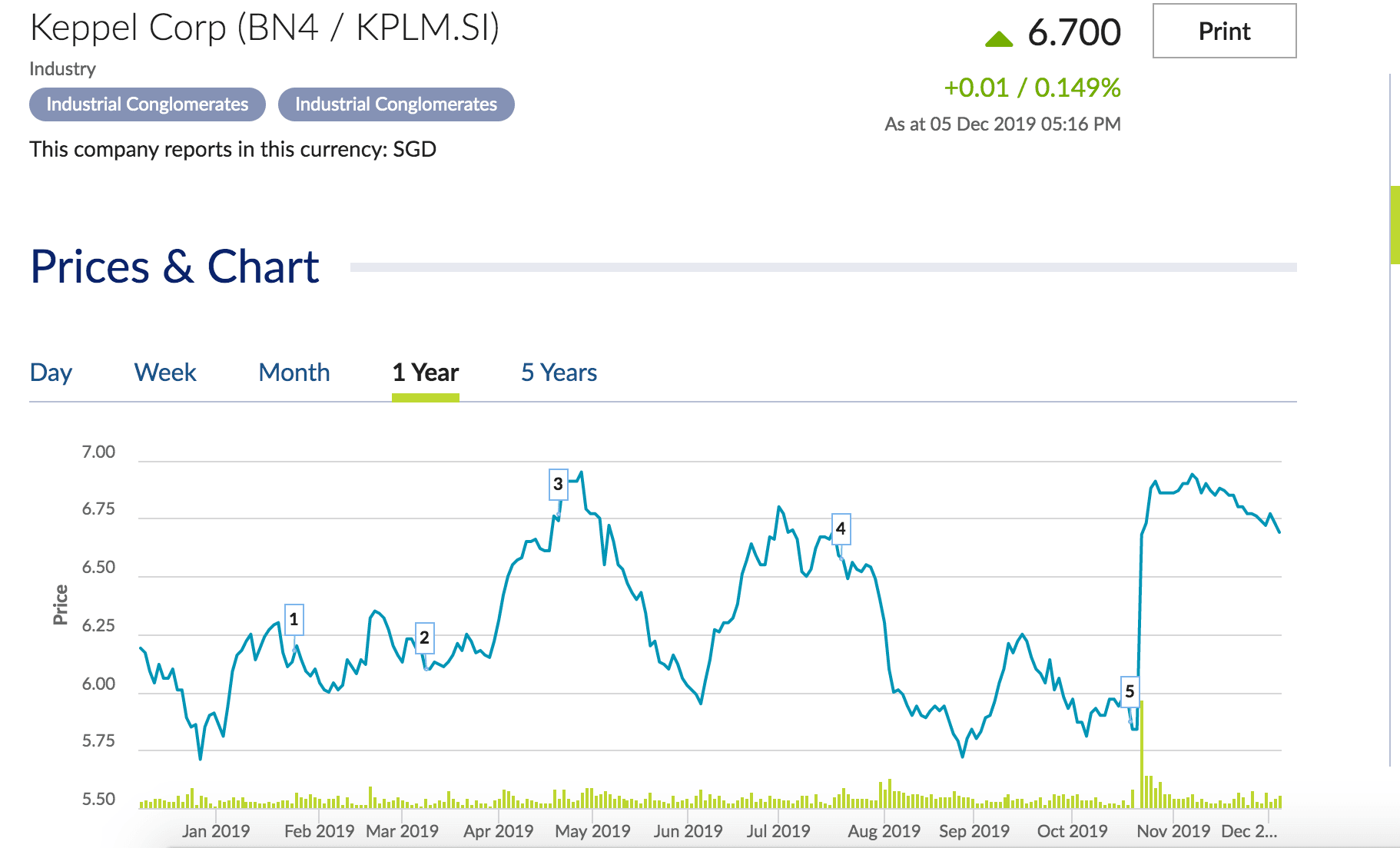Open the 5 Years chart tab

[559, 373]
